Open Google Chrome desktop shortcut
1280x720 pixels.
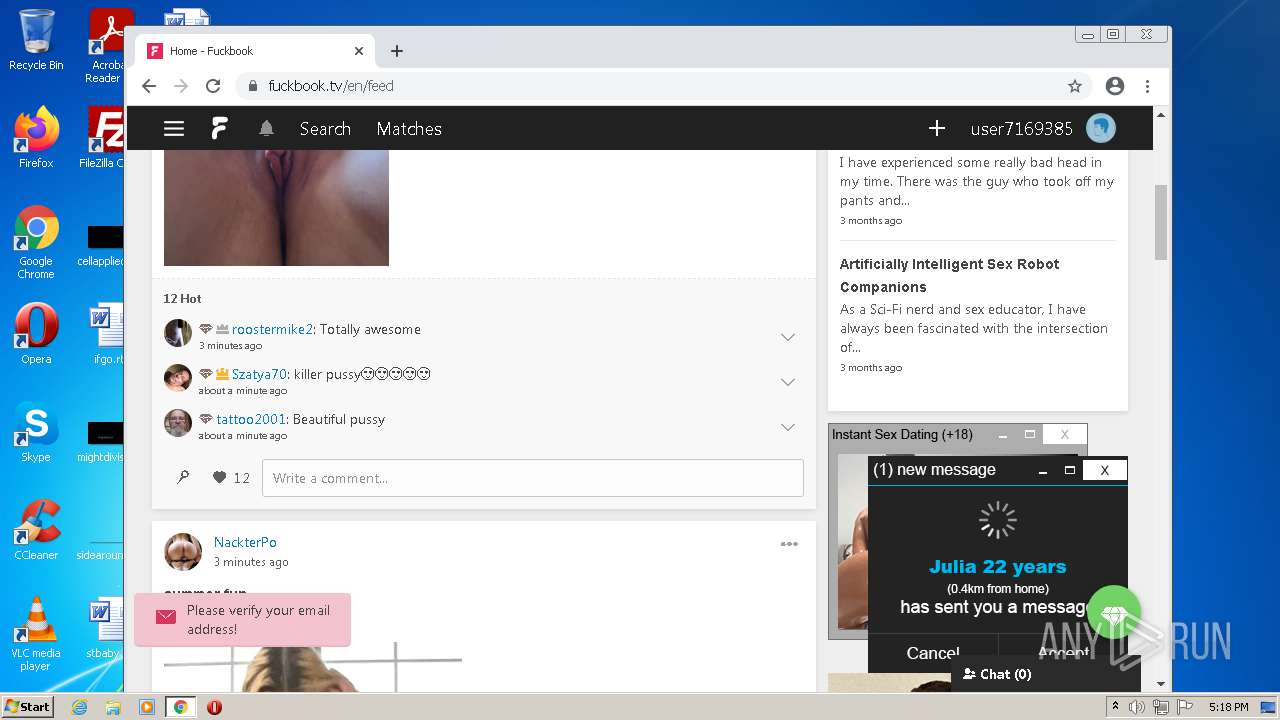[36, 243]
